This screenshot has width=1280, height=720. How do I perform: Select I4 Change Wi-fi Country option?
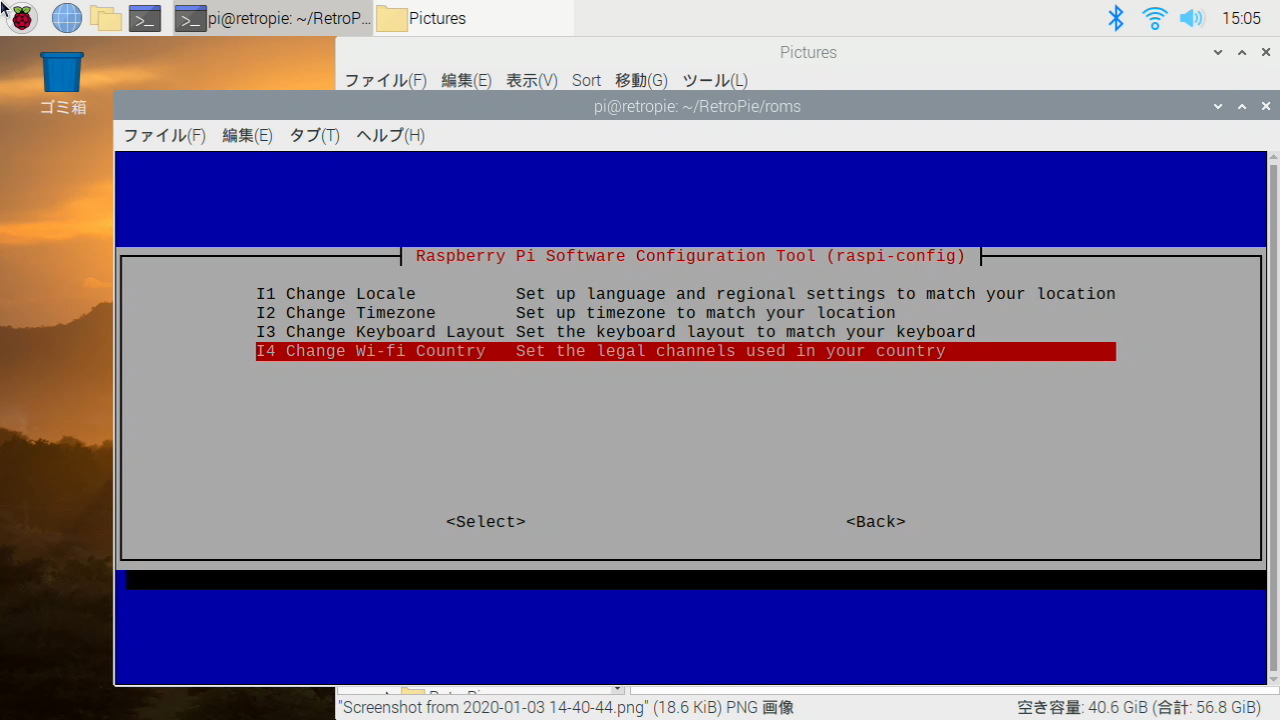pos(686,351)
